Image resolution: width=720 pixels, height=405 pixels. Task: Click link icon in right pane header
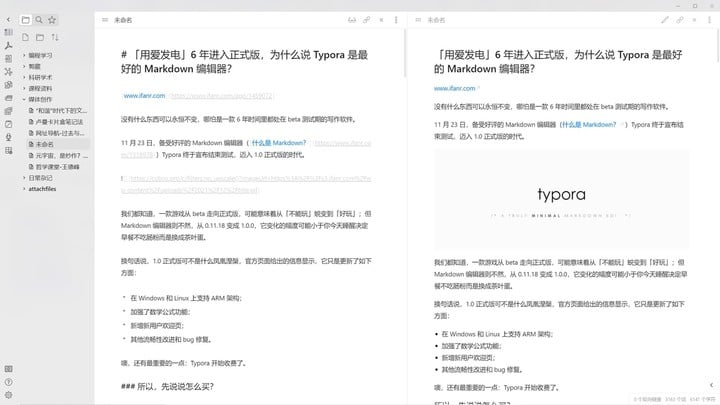tap(680, 20)
